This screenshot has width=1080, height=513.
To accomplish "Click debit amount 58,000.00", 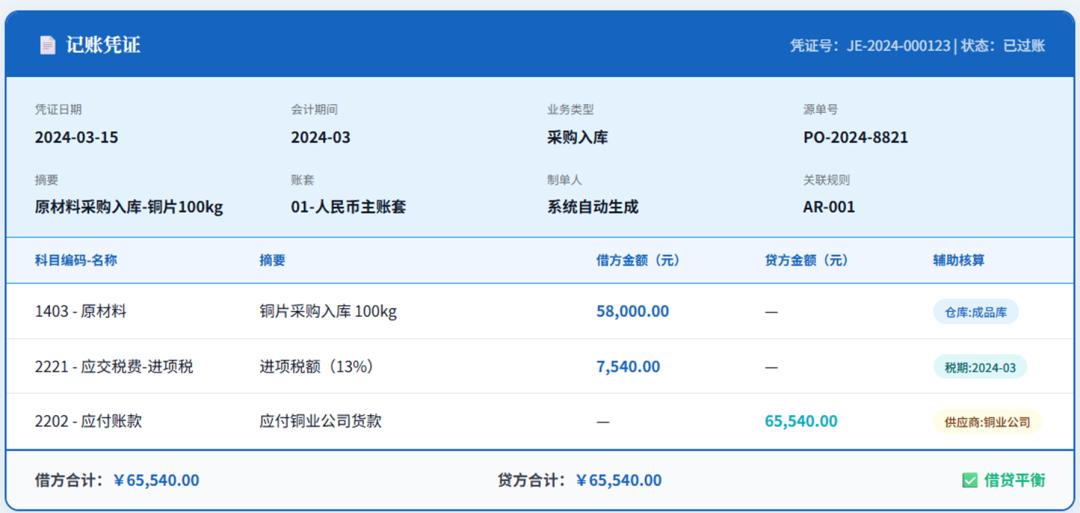I will click(632, 311).
